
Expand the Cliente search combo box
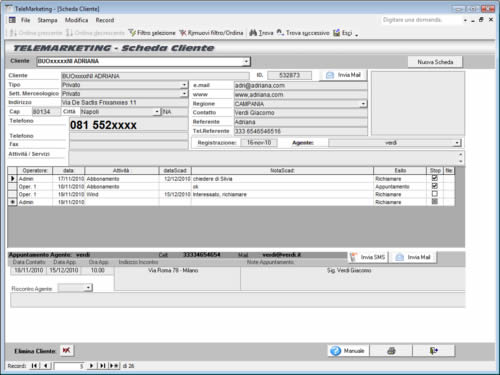pos(246,61)
